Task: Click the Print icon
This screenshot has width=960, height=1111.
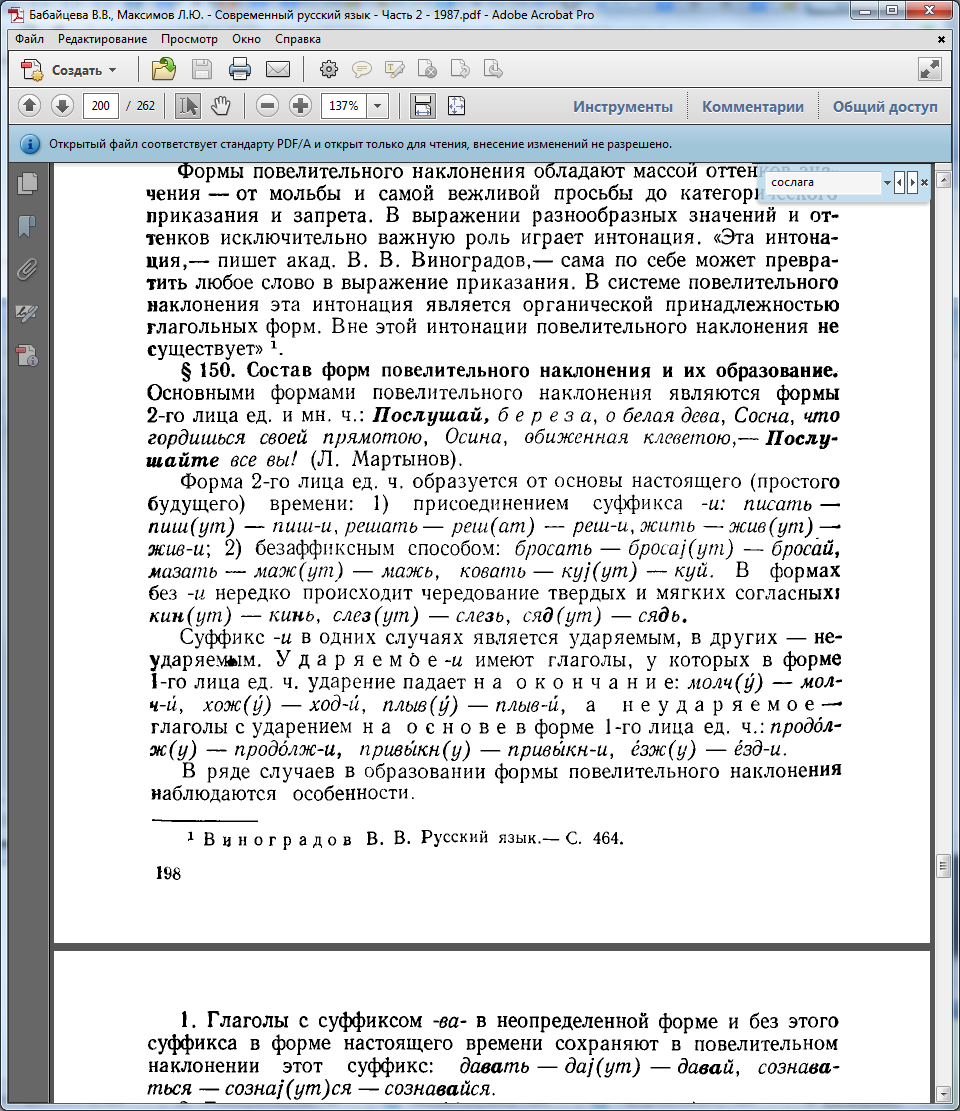Action: point(239,69)
